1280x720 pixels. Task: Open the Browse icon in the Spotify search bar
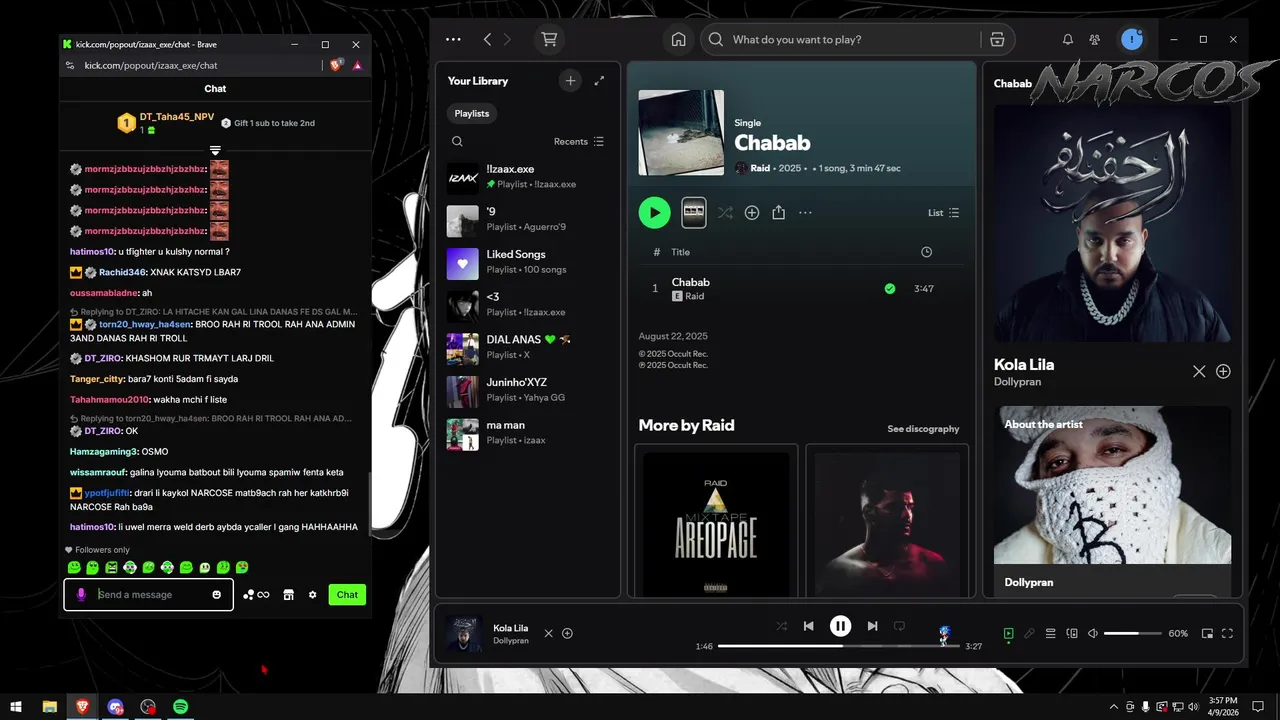tap(997, 39)
